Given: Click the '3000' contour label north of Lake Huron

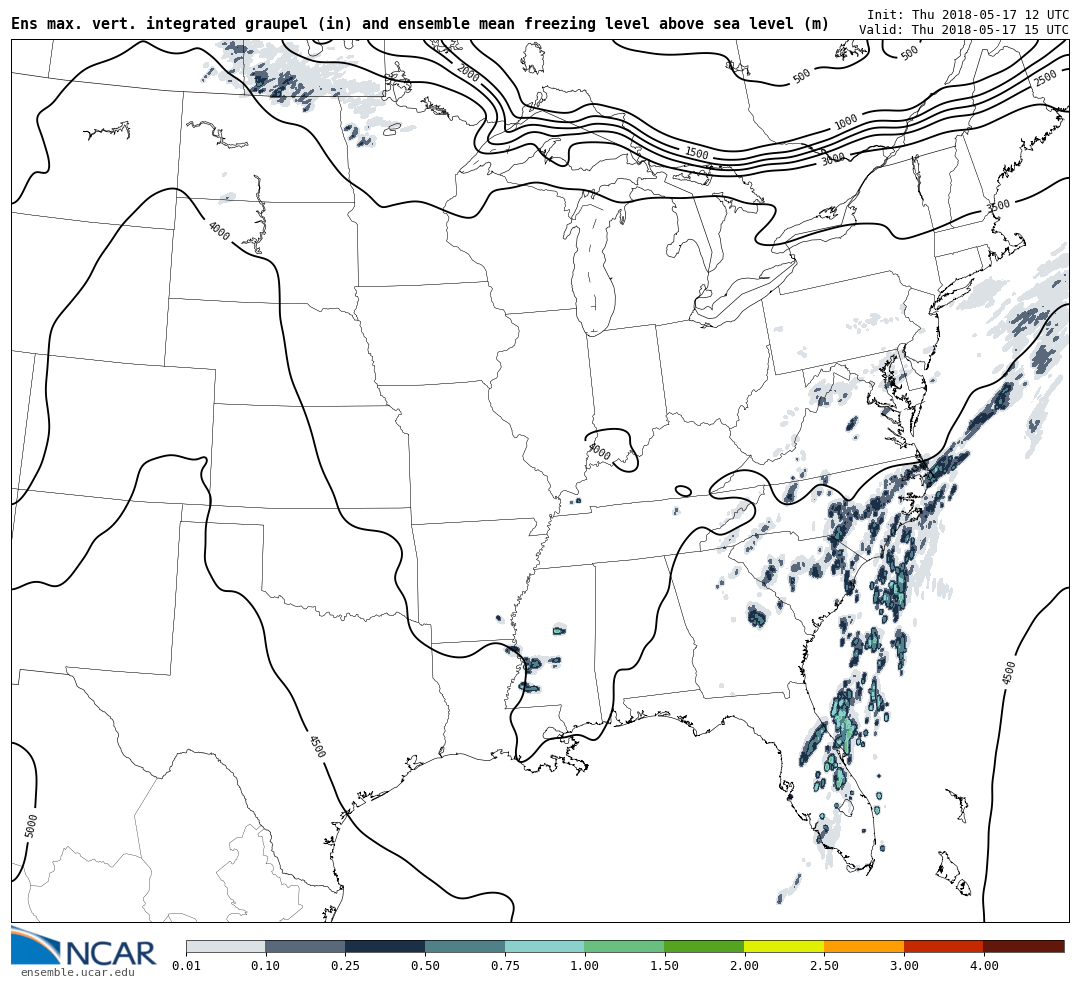Looking at the screenshot, I should point(833,160).
